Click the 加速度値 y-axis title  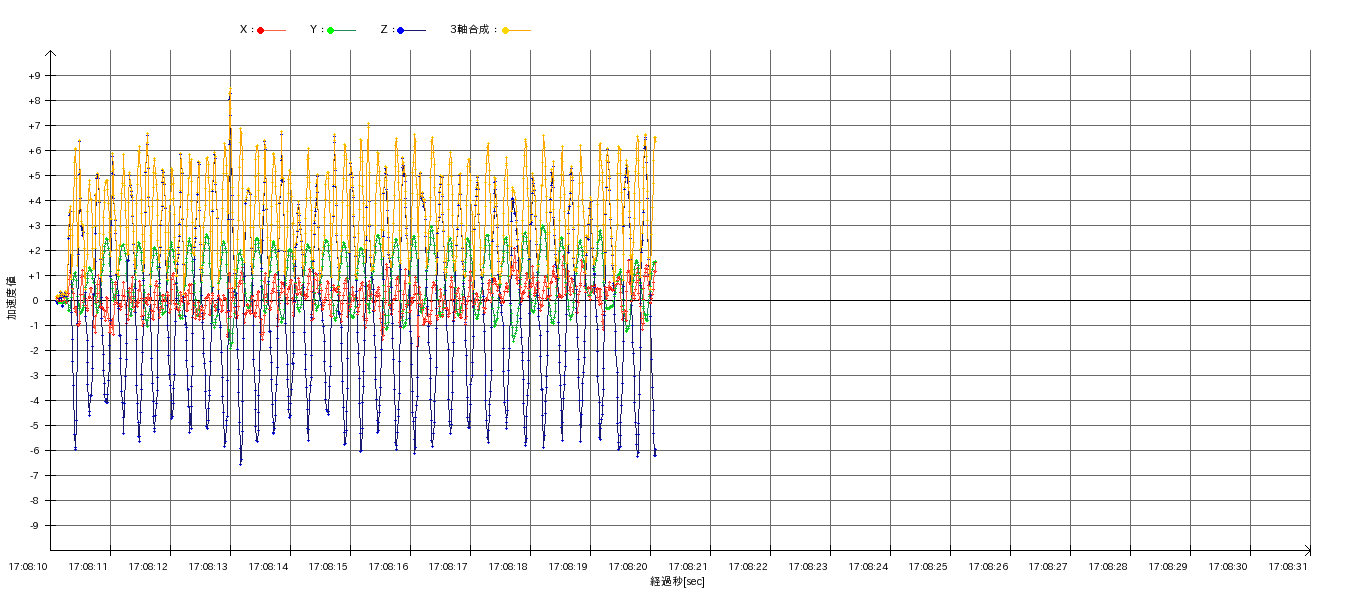coord(12,297)
